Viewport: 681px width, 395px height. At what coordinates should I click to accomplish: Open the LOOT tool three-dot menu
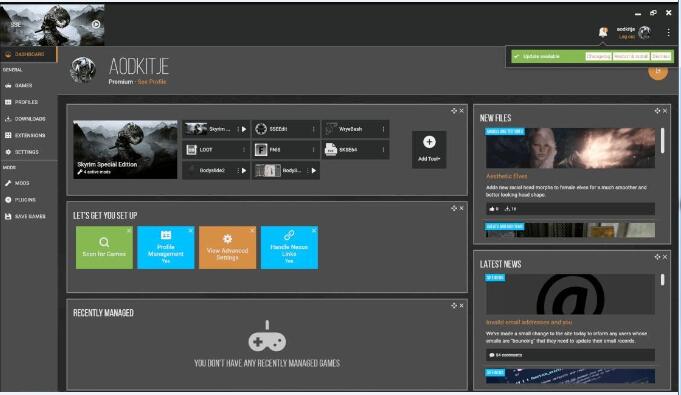click(244, 149)
